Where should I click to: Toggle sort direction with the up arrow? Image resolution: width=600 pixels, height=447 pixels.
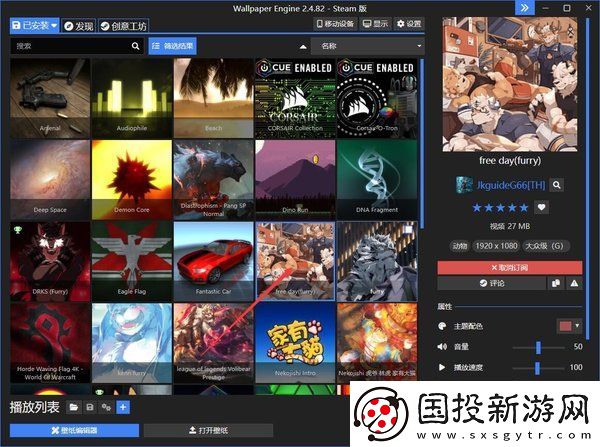pyautogui.click(x=303, y=47)
